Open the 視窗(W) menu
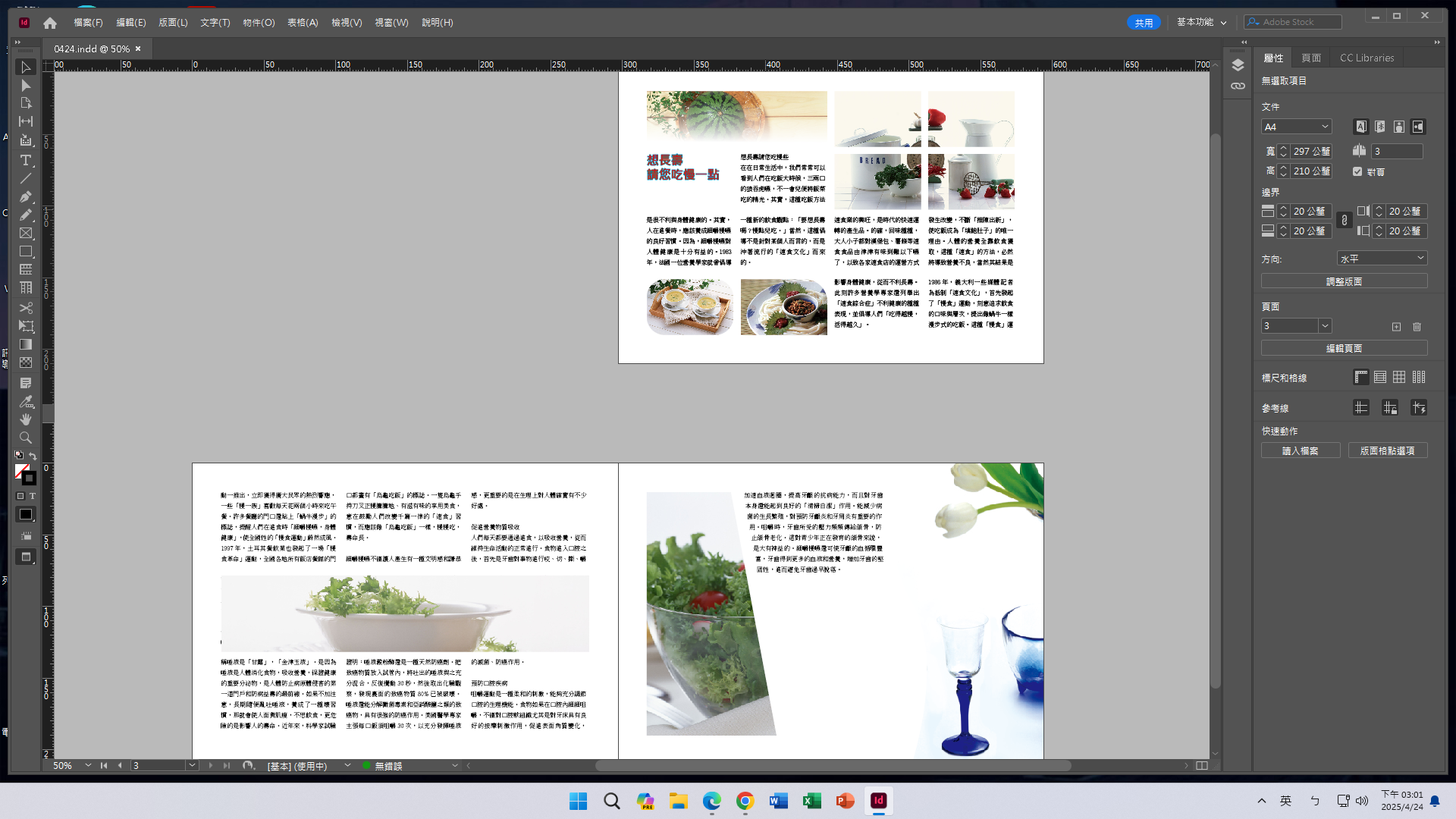Viewport: 1456px width, 819px height. (x=391, y=23)
